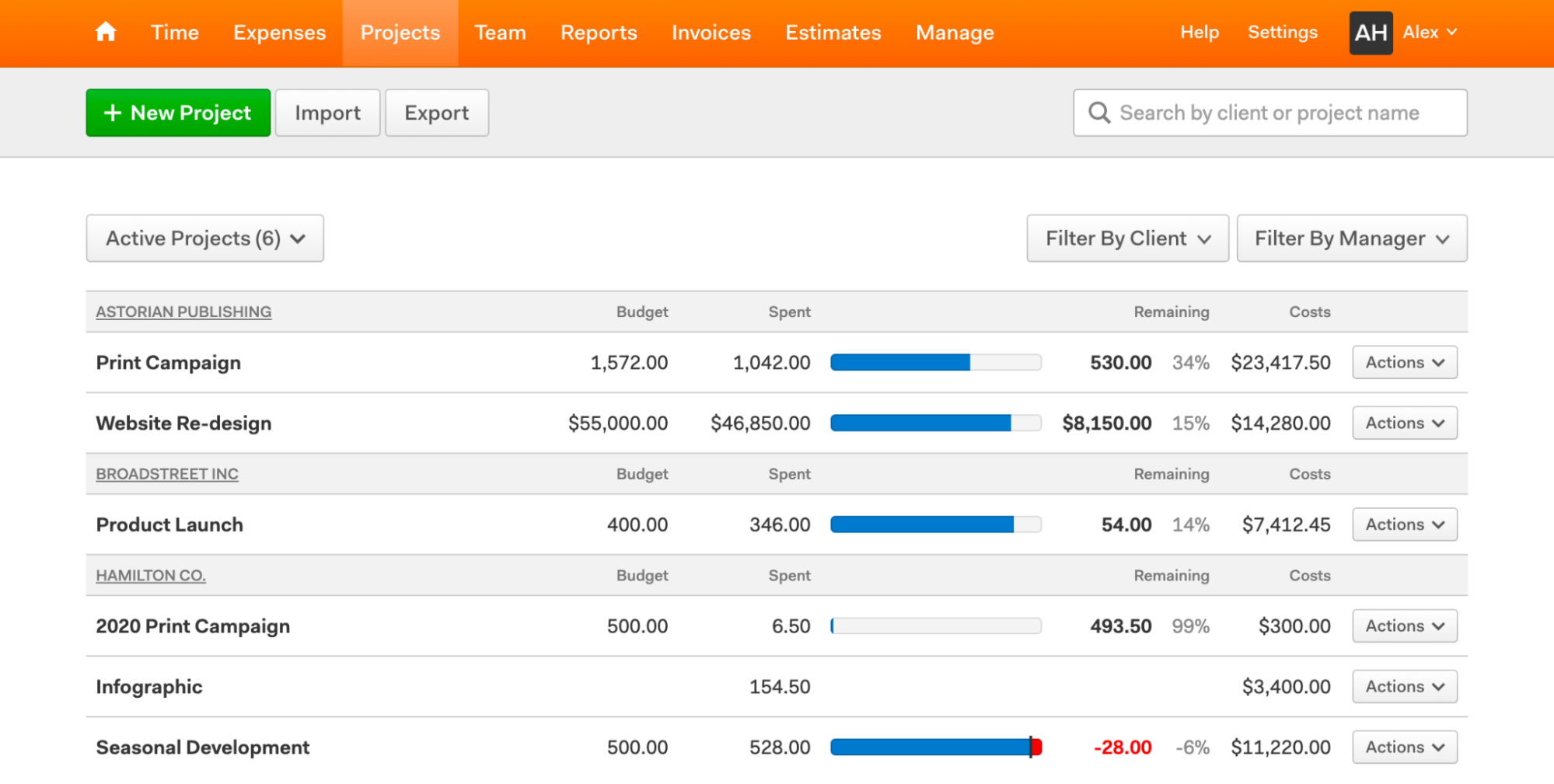Image resolution: width=1554 pixels, height=784 pixels.
Task: Click the Import button
Action: coord(327,113)
